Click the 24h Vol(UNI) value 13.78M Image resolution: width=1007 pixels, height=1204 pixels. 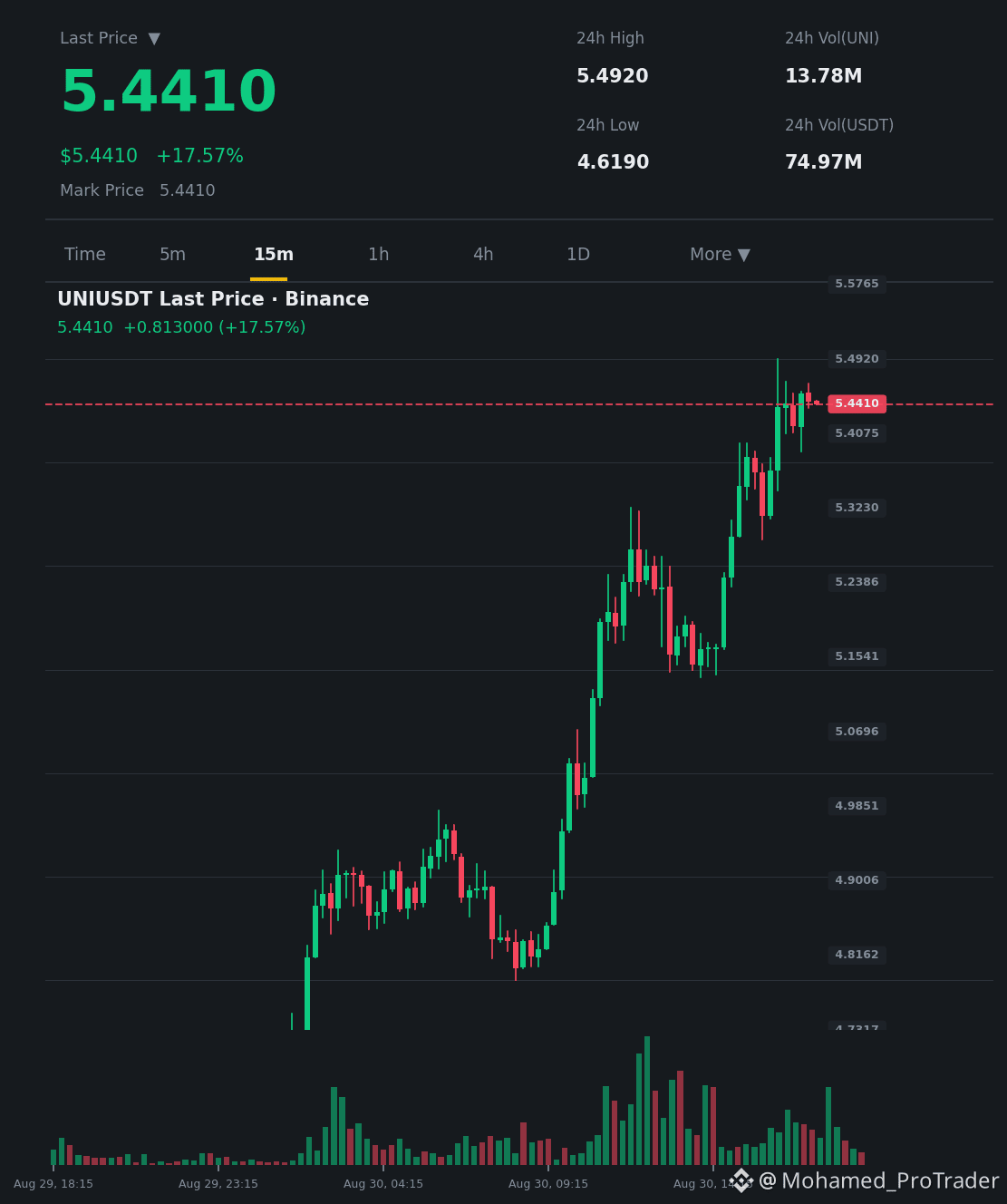(823, 76)
